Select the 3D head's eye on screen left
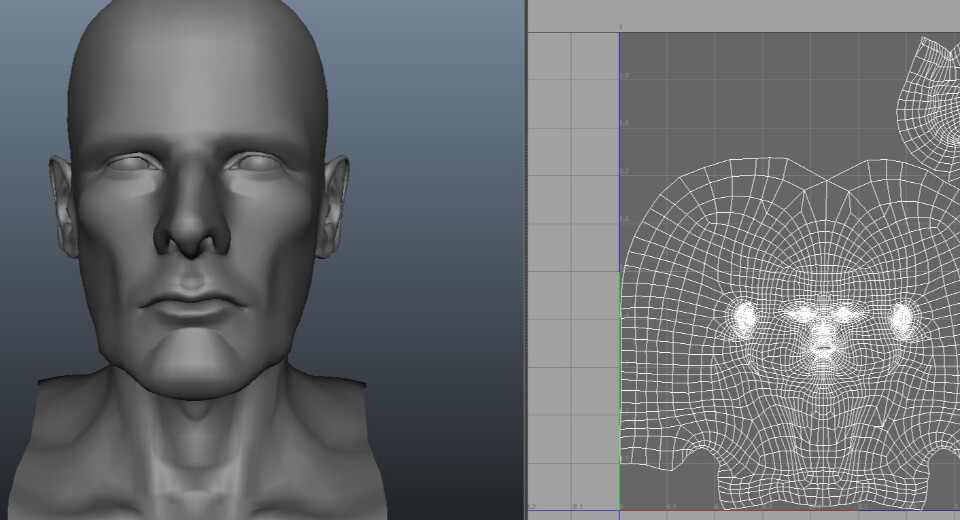 (128, 163)
